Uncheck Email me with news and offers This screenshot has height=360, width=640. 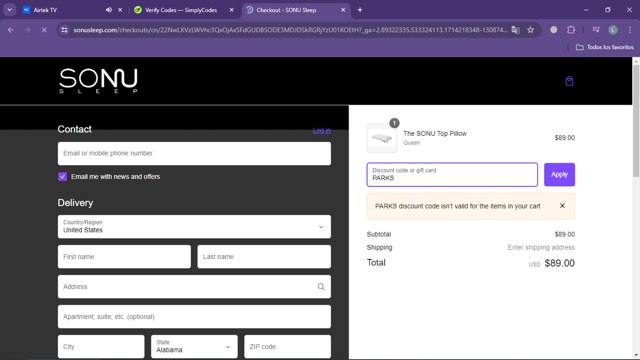[x=62, y=176]
